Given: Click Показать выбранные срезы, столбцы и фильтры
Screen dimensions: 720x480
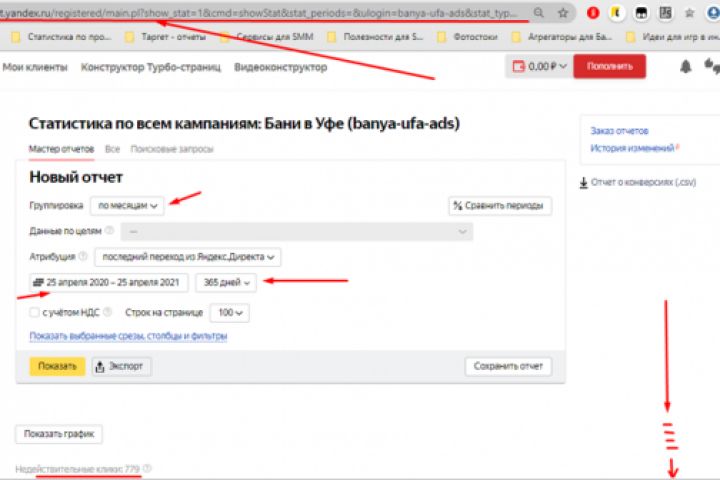Looking at the screenshot, I should (x=128, y=336).
